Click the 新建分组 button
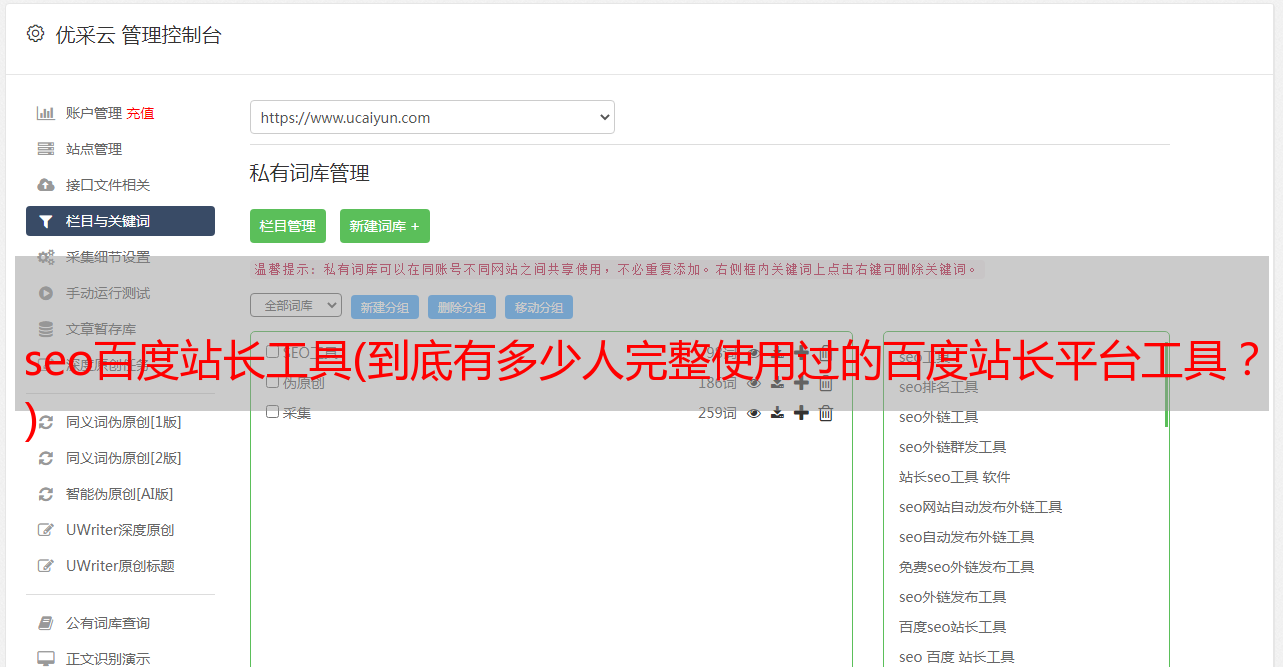Screen dimensions: 1283x667 click(385, 307)
